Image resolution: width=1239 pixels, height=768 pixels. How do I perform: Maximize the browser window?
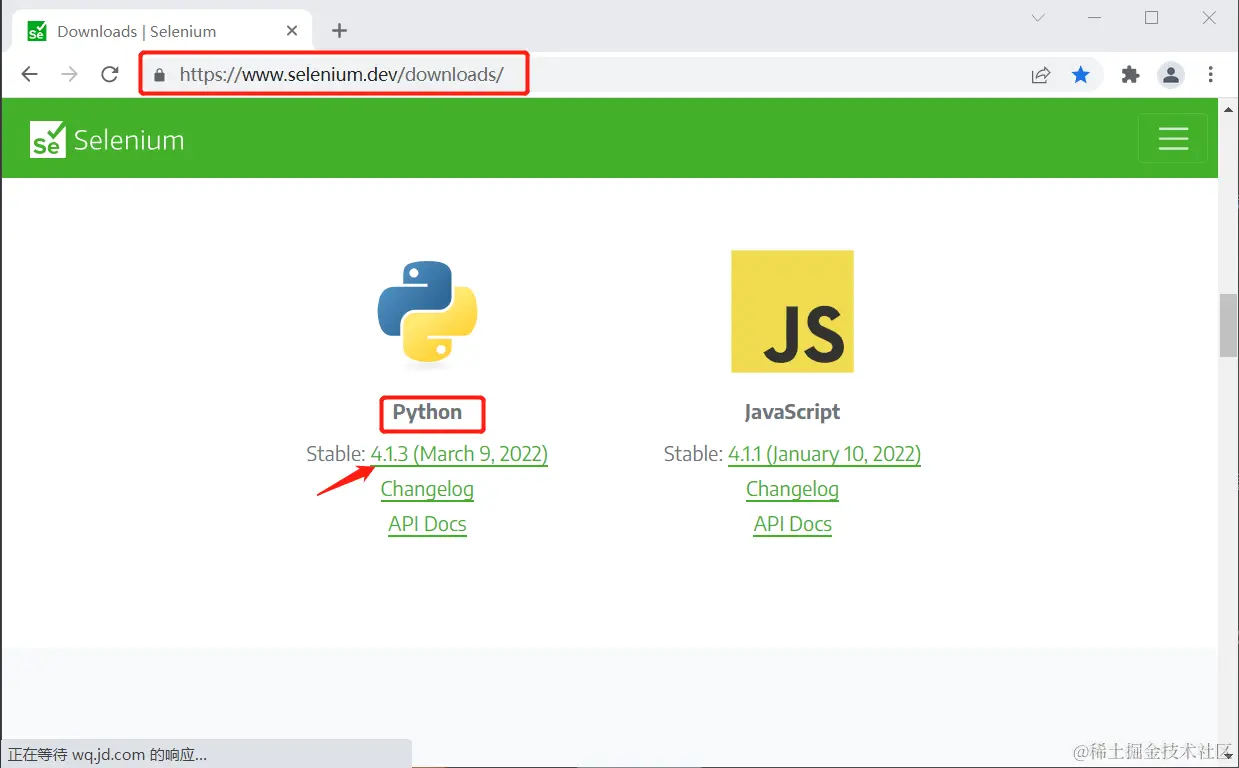1151,18
